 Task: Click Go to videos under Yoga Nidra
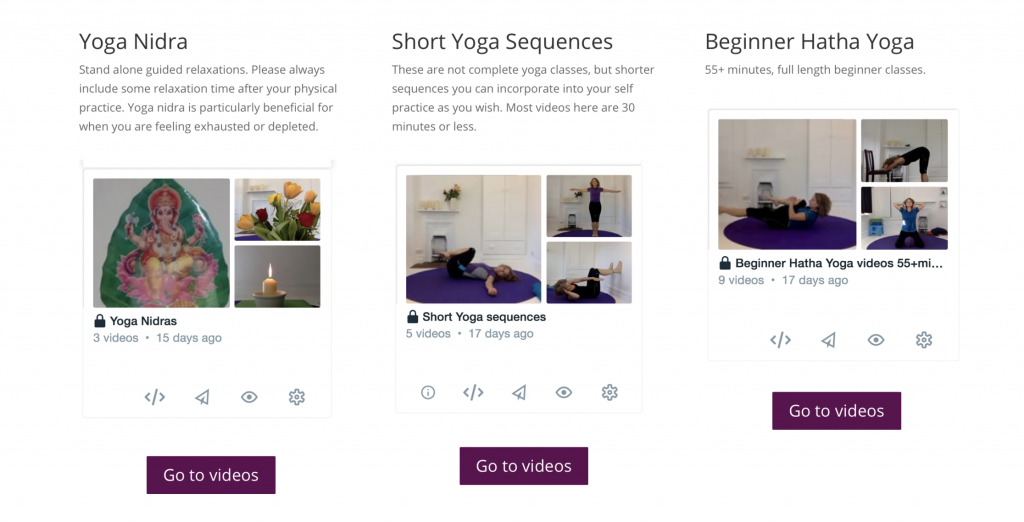211,475
